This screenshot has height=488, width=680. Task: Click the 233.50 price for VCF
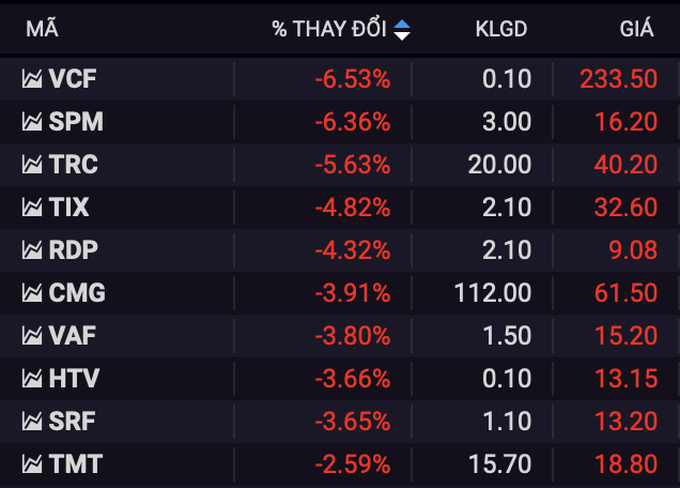coord(619,79)
